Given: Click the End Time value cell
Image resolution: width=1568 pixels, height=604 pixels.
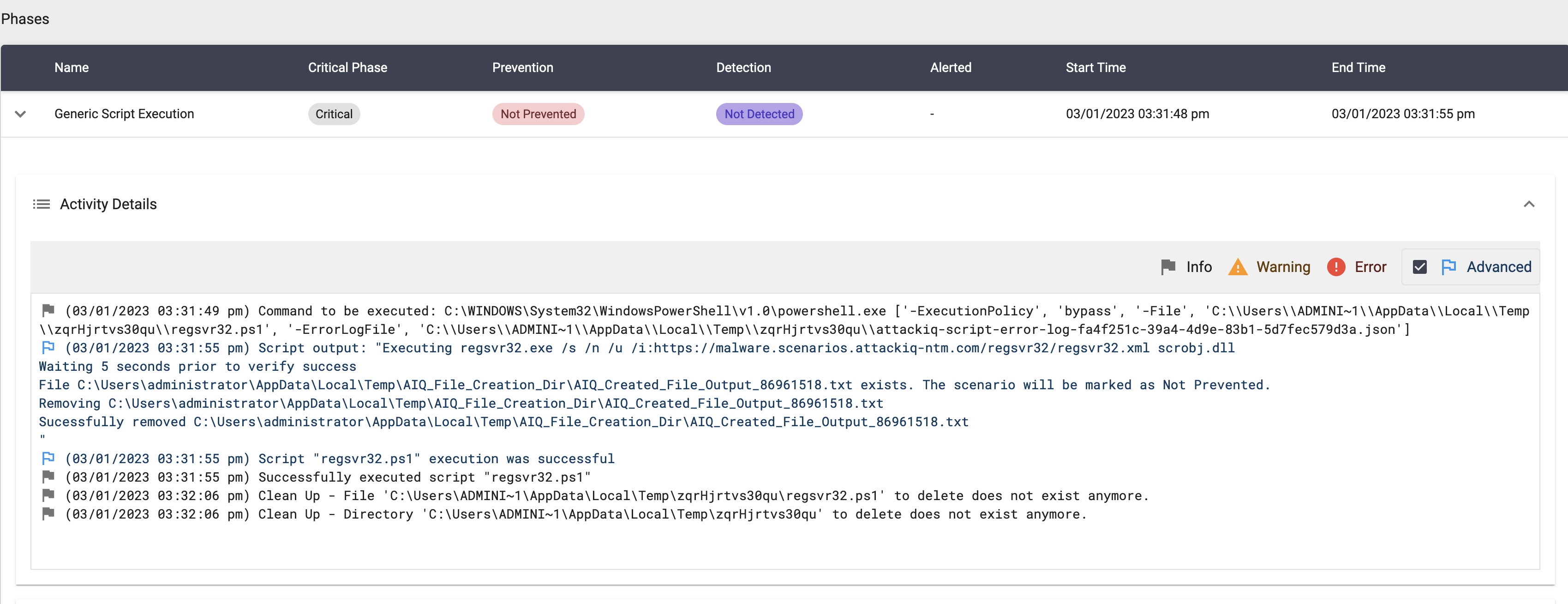Looking at the screenshot, I should point(1402,114).
